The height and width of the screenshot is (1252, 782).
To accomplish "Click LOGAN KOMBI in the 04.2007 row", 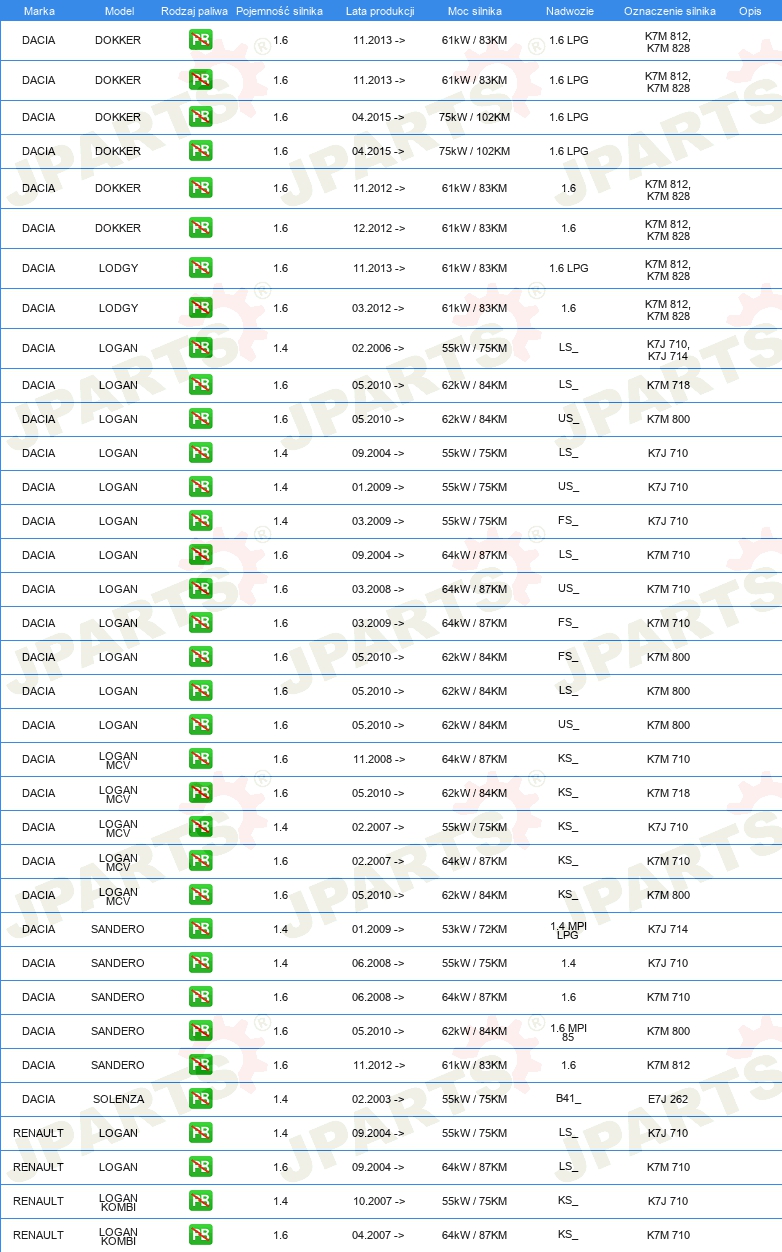I will pyautogui.click(x=118, y=1235).
